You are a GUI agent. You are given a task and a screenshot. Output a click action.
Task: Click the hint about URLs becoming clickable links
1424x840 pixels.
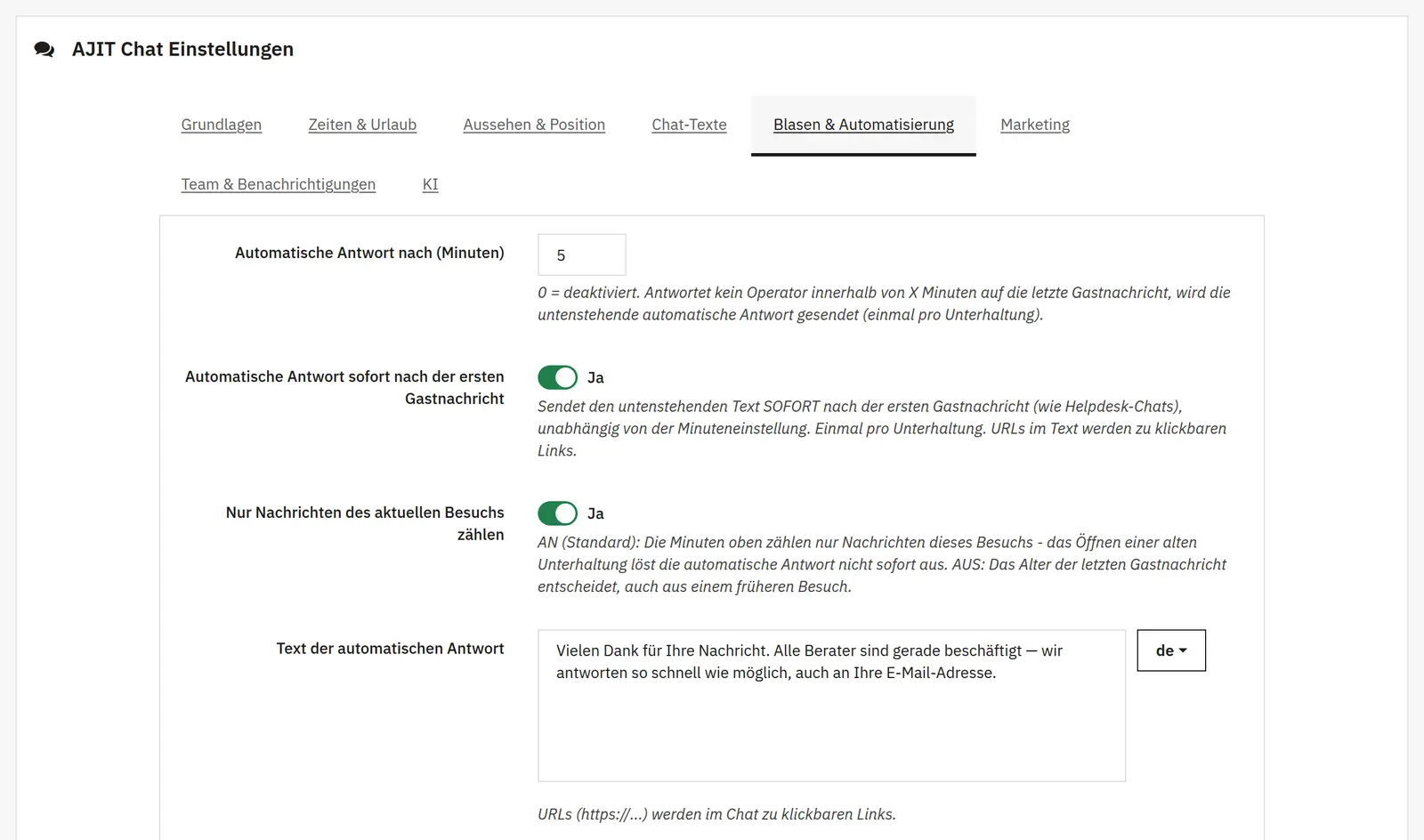click(x=716, y=814)
